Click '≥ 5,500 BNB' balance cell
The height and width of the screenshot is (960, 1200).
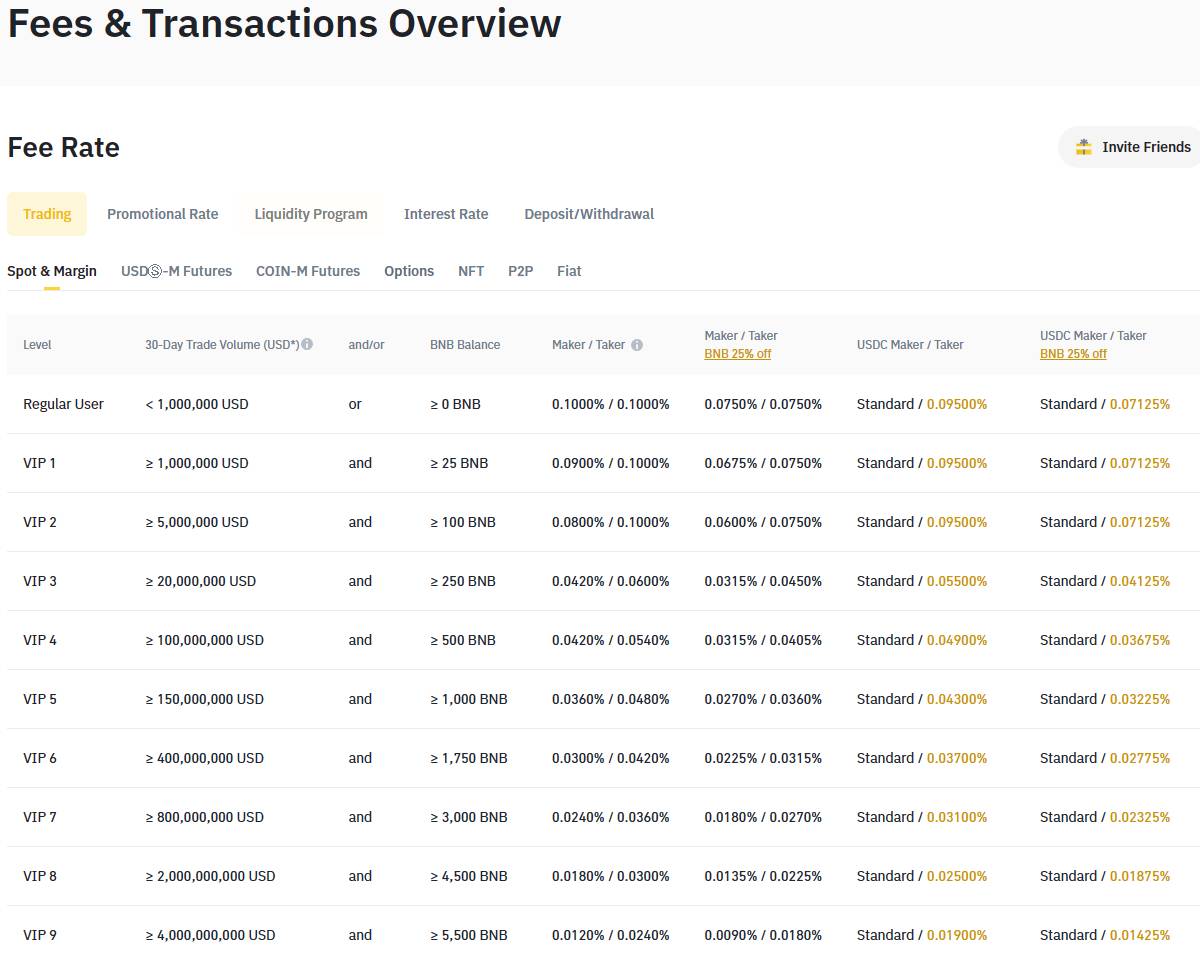[x=469, y=935]
